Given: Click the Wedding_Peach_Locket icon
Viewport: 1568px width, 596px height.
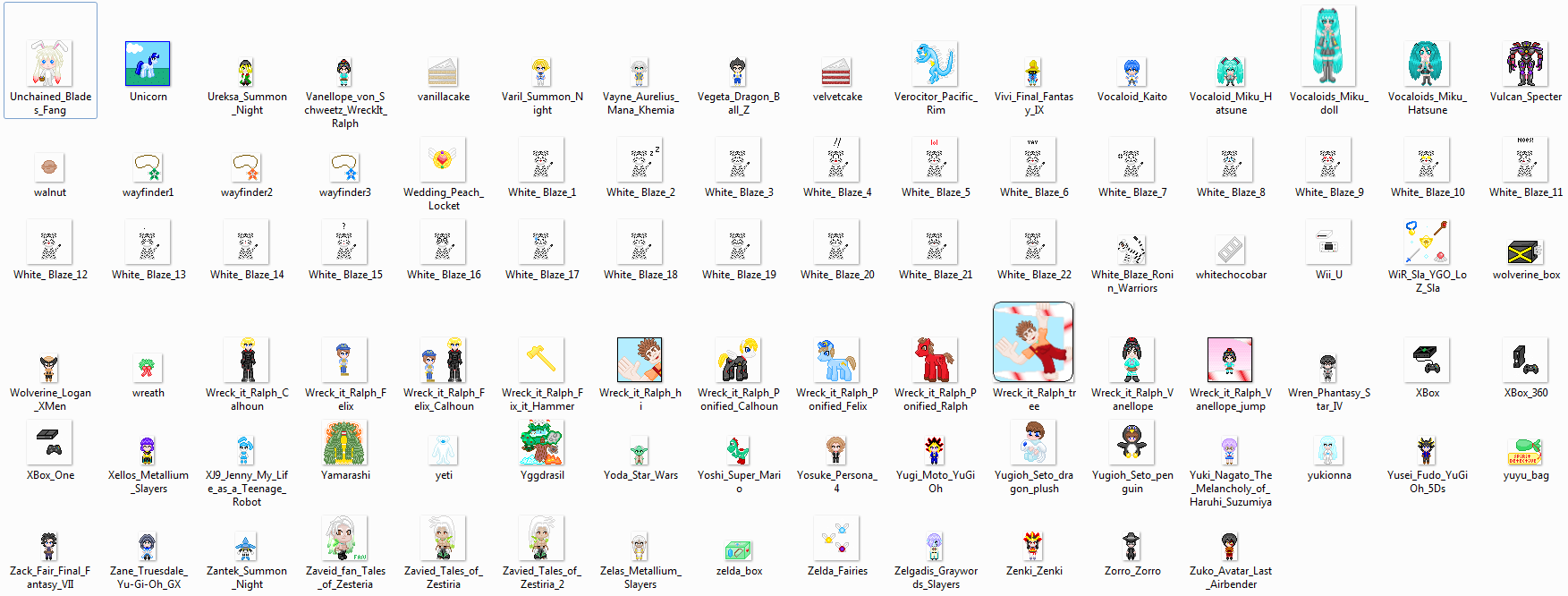Looking at the screenshot, I should (443, 159).
